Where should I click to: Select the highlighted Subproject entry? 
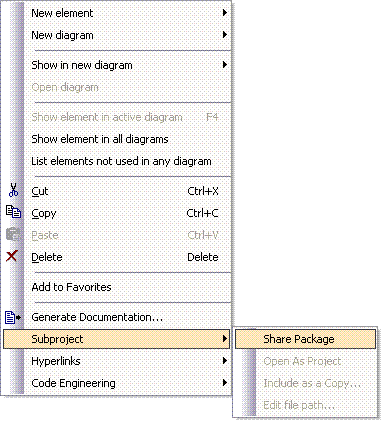(x=117, y=339)
